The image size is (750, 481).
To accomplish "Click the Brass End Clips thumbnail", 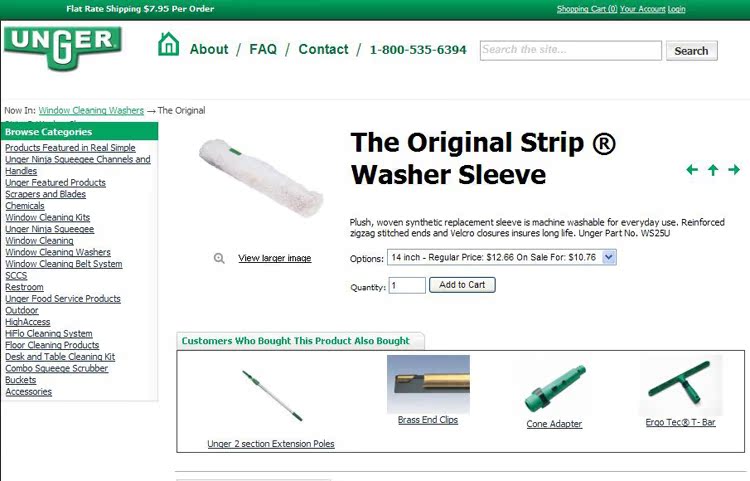I will (428, 384).
